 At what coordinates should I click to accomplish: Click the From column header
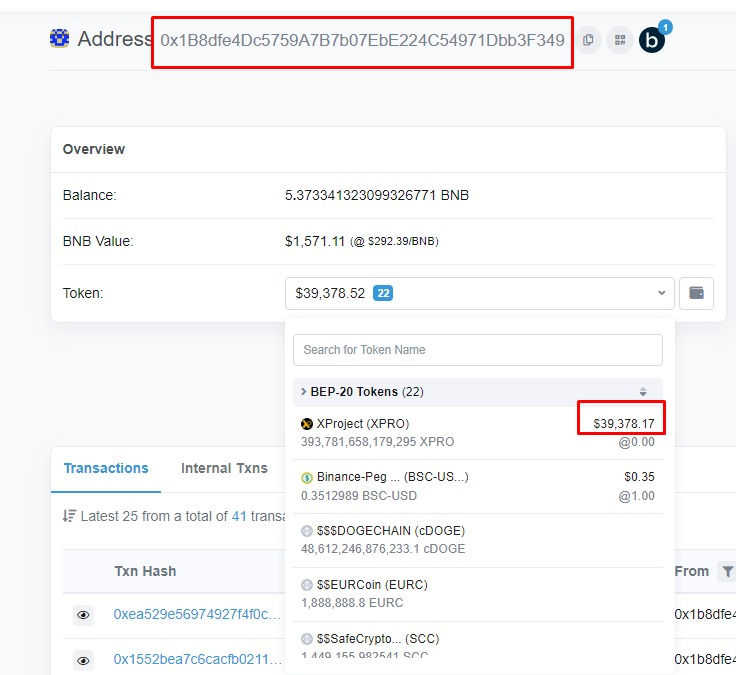[x=691, y=571]
